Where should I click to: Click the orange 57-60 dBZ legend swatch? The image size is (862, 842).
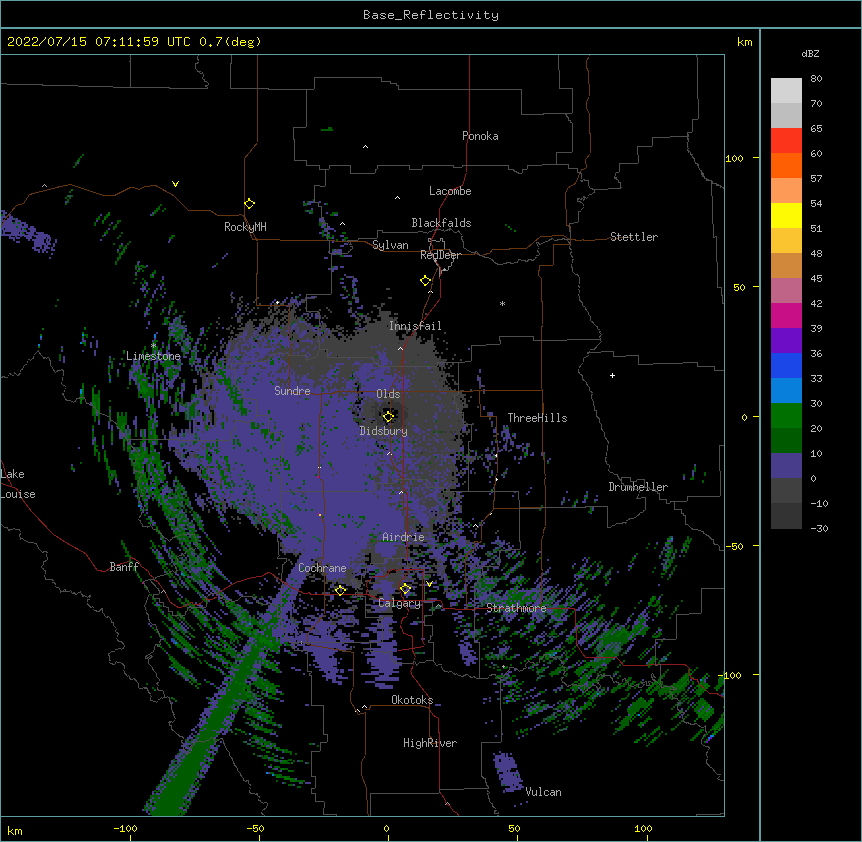pos(786,165)
